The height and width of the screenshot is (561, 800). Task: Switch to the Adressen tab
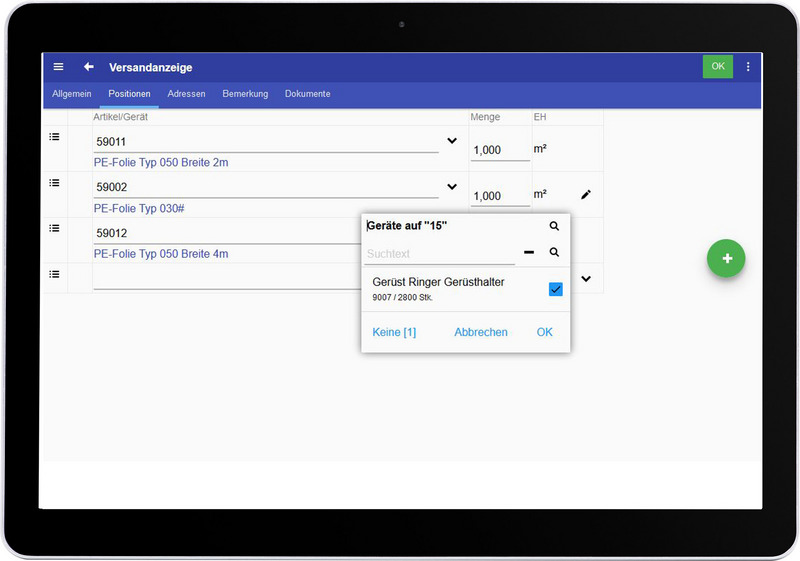tap(186, 94)
